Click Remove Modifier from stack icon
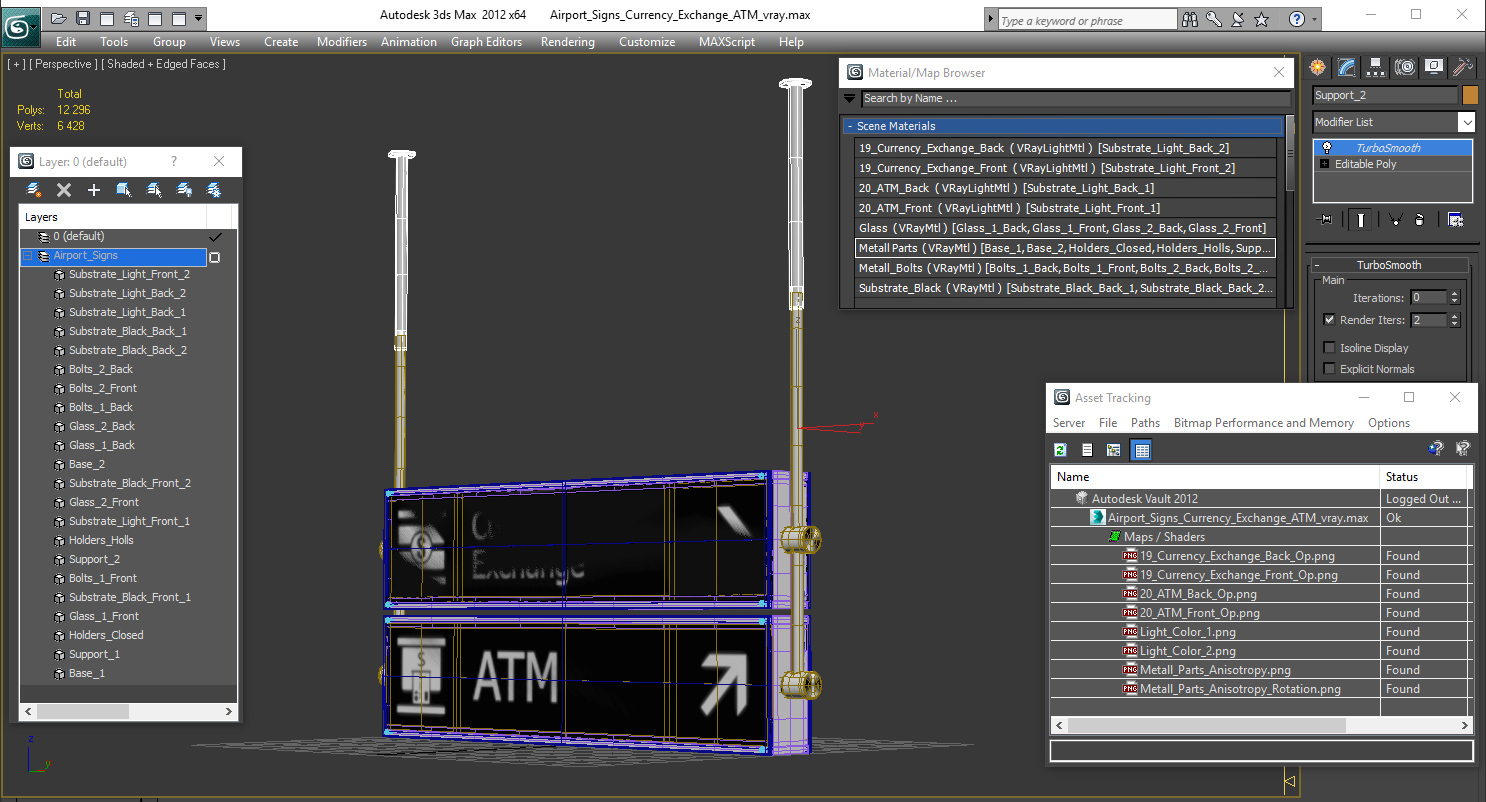The height and width of the screenshot is (802, 1486). [1419, 220]
